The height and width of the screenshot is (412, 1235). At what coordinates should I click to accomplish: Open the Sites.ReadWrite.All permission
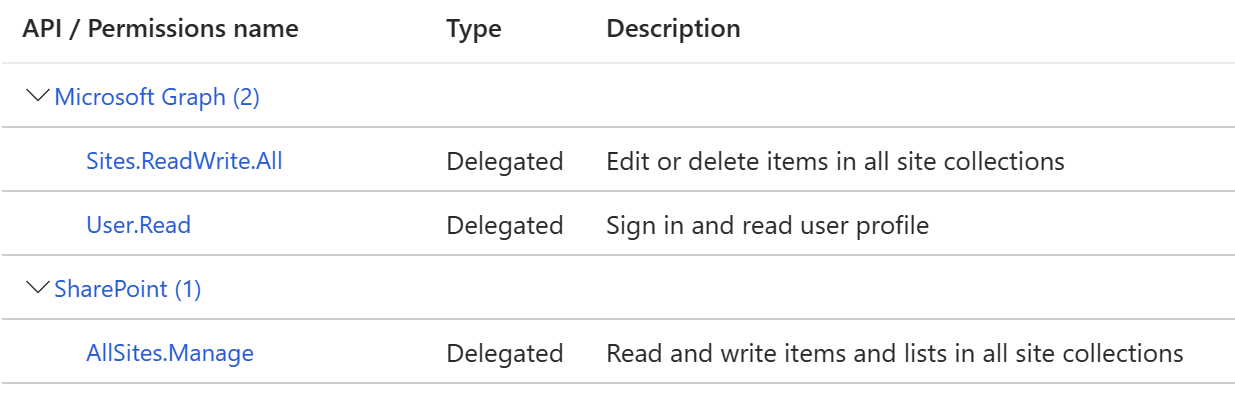[x=184, y=160]
